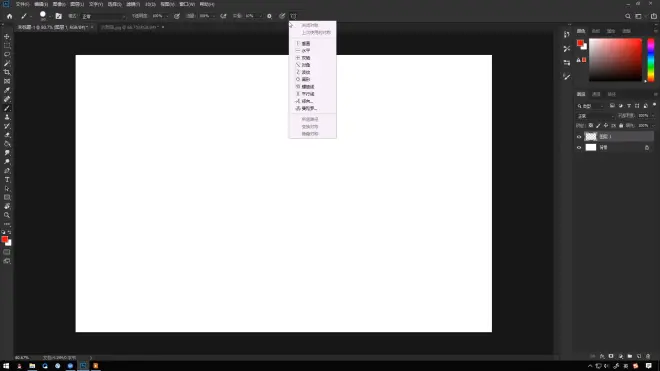The image size is (660, 371).
Task: Select the Pen tool
Action: [7, 171]
